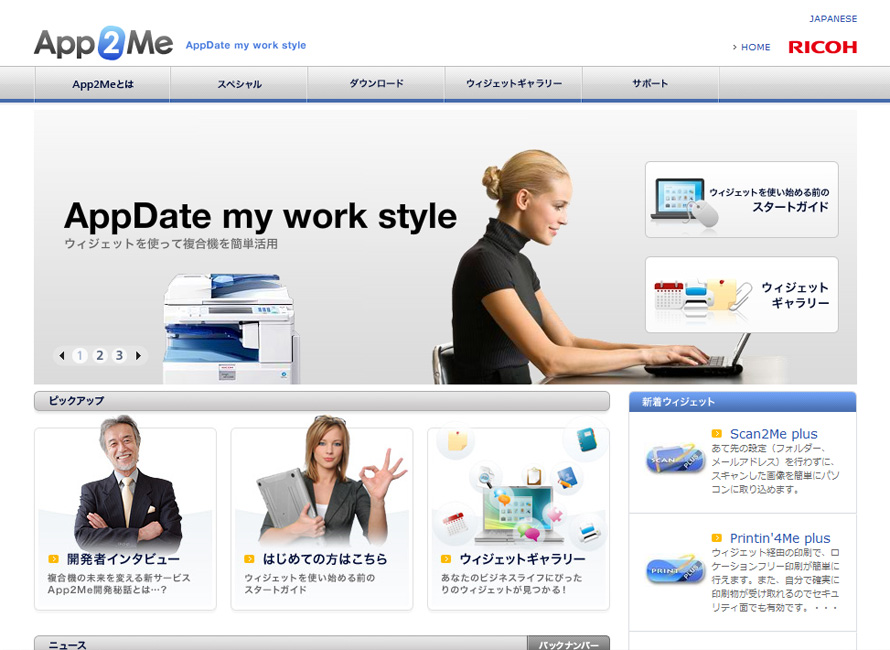This screenshot has width=890, height=650.
Task: Click the orange arrow beside Printin'4Me plus
Action: click(x=717, y=538)
